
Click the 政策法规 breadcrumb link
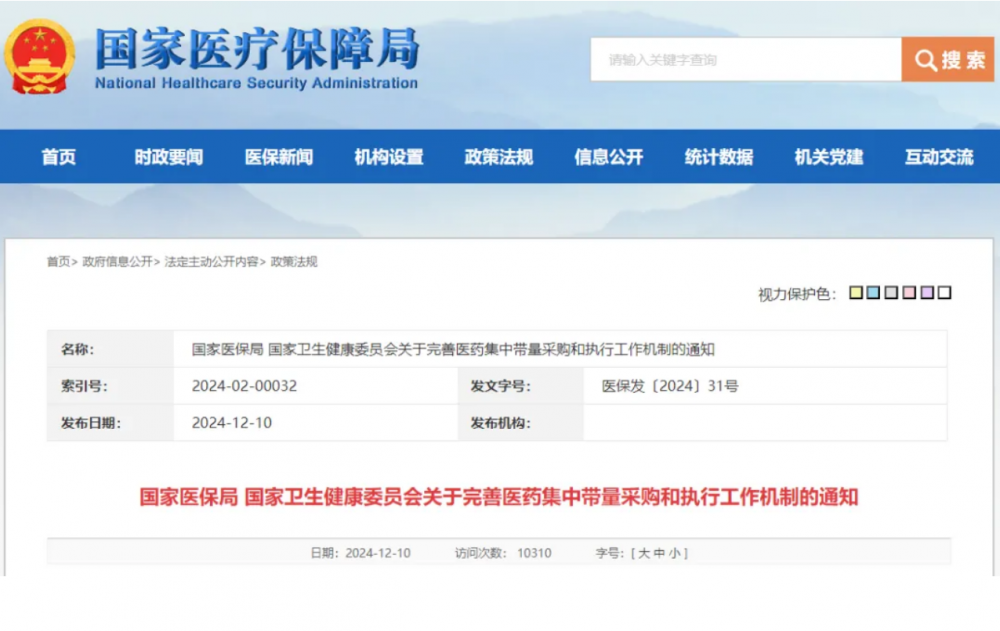point(294,262)
